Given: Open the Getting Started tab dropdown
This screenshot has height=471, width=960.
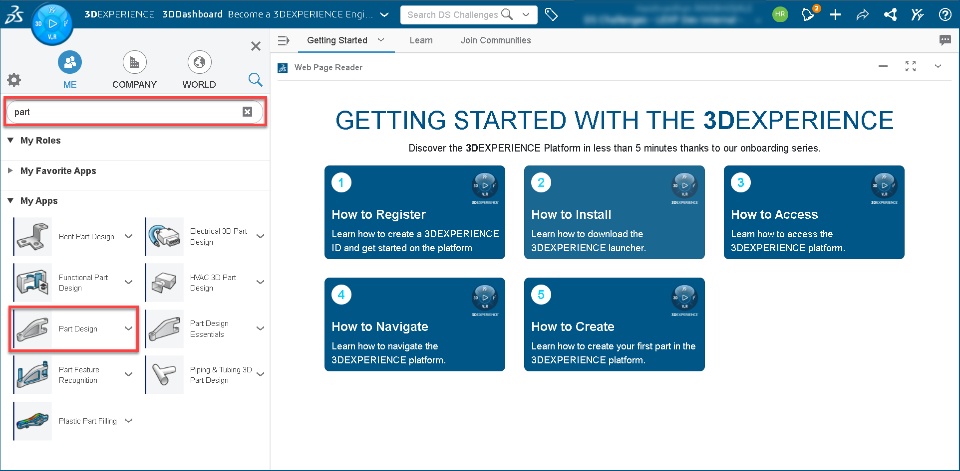Looking at the screenshot, I should click(381, 40).
